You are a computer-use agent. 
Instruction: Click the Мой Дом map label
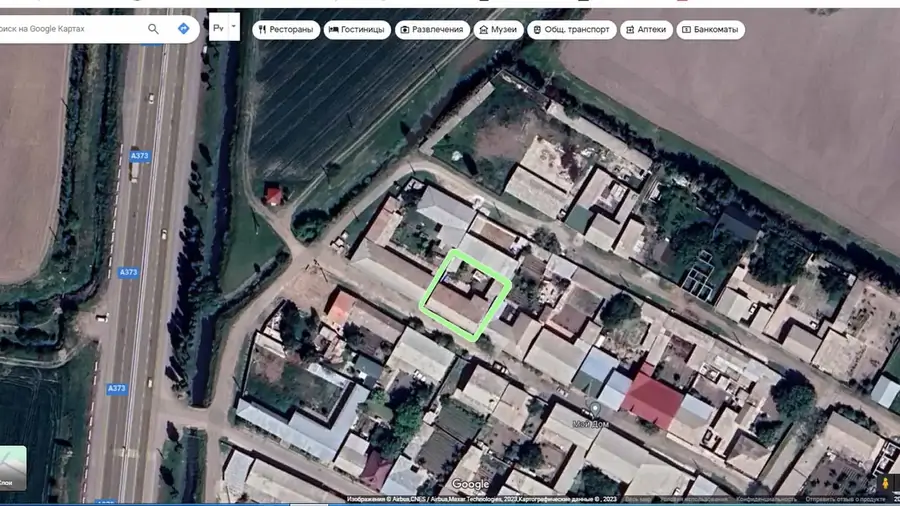pos(591,424)
